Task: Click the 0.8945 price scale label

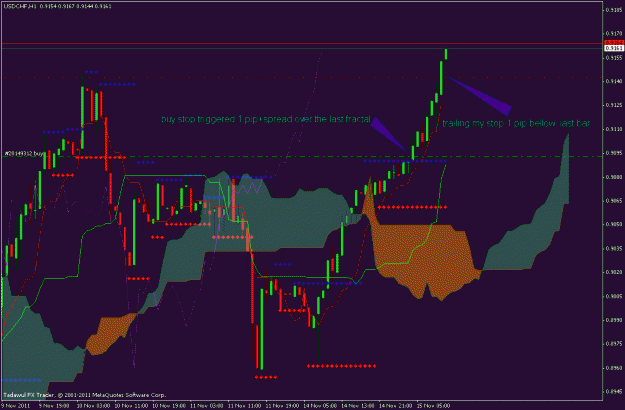Action: click(x=614, y=392)
